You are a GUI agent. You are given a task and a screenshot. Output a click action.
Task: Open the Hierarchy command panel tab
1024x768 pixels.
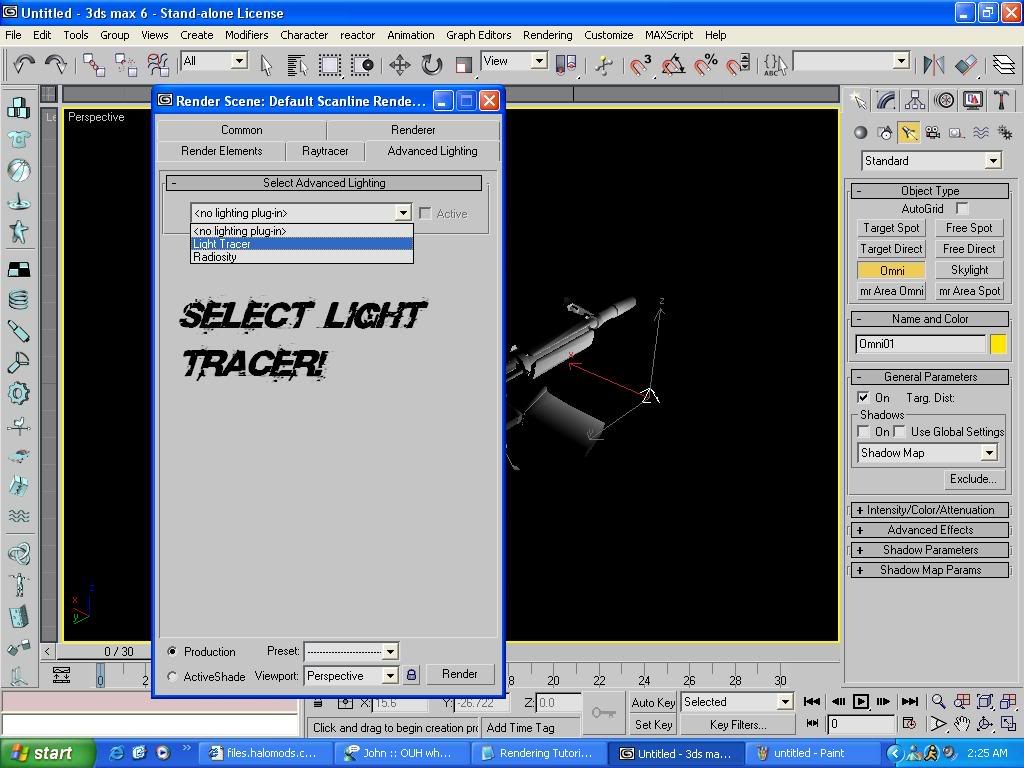pos(915,100)
